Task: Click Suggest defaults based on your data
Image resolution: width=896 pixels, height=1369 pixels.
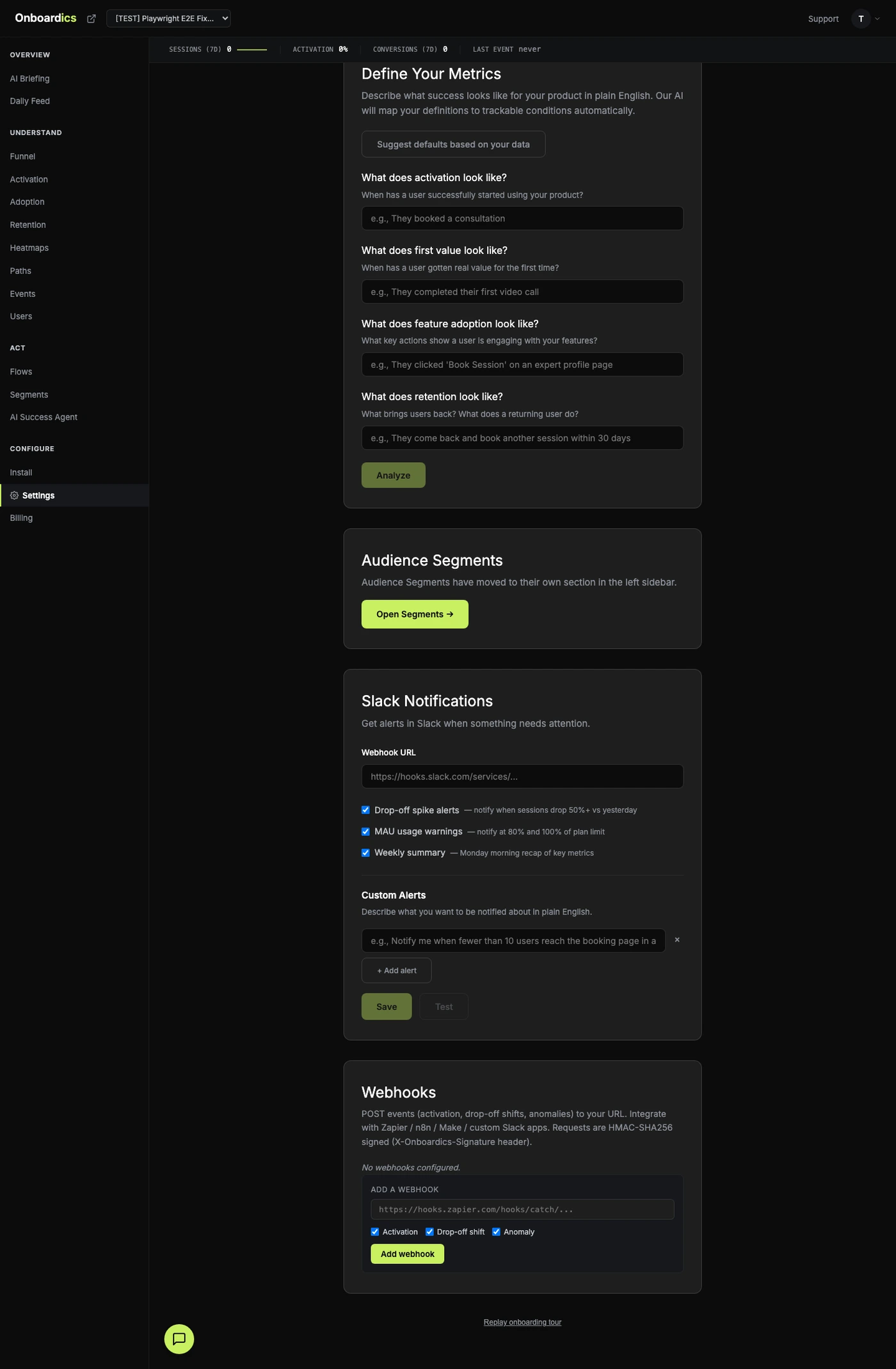Action: click(x=453, y=144)
